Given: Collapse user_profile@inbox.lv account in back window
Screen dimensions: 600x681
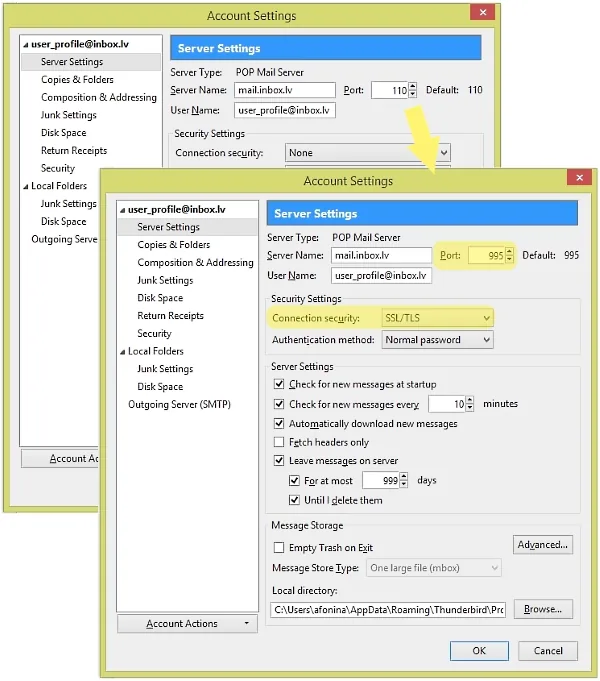Looking at the screenshot, I should 26,45.
